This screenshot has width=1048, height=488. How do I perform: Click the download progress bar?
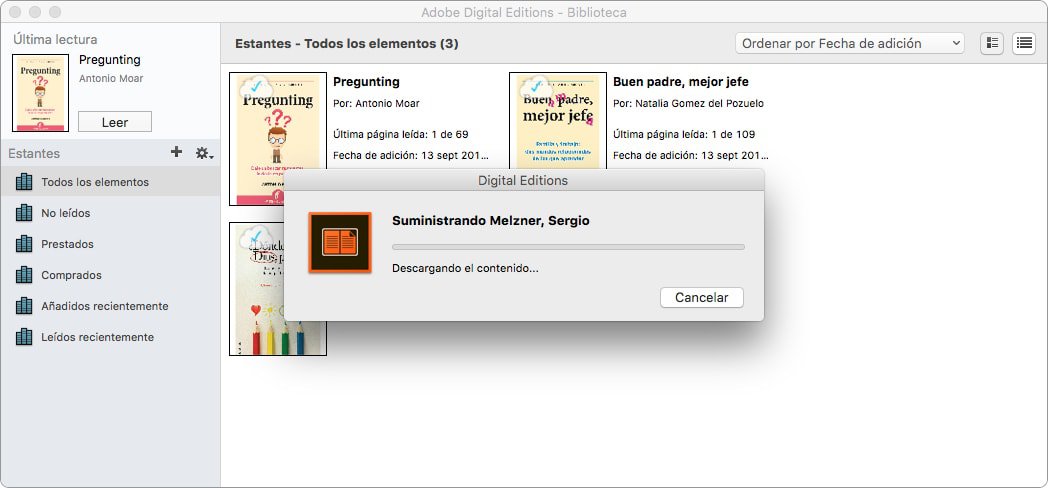click(568, 247)
